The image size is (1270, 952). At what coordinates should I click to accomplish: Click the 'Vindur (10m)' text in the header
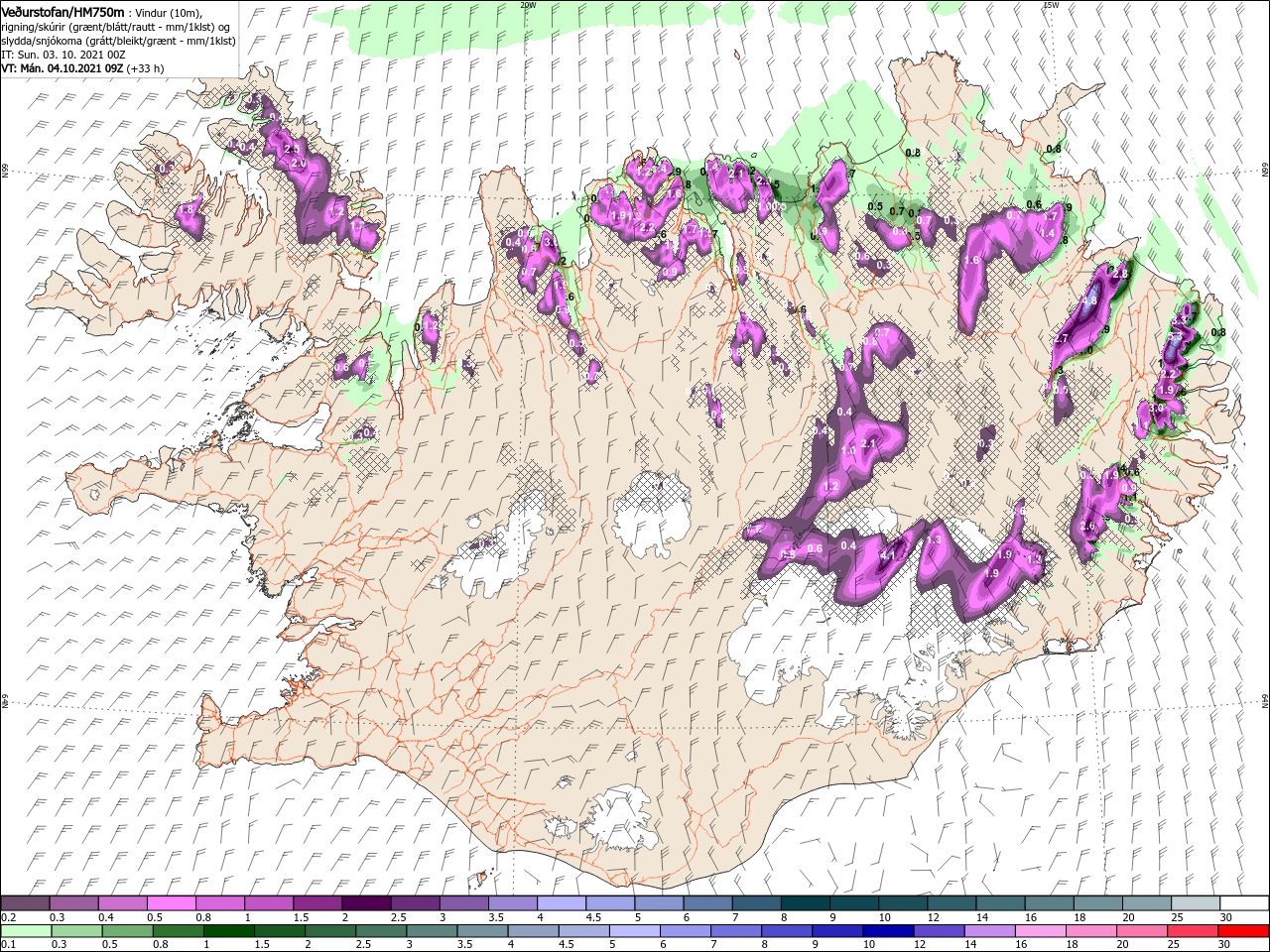click(167, 12)
